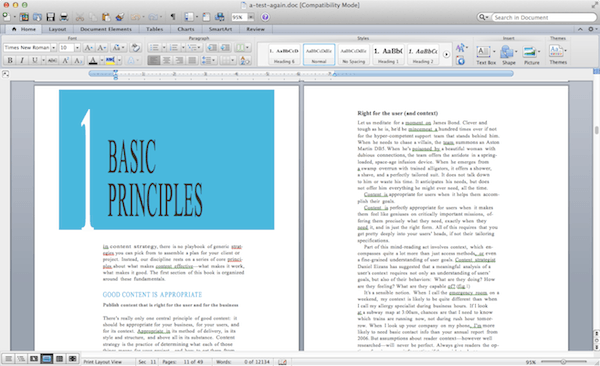Viewport: 600px width, 366px height.
Task: Apply the Heading 1 style
Action: pos(388,54)
